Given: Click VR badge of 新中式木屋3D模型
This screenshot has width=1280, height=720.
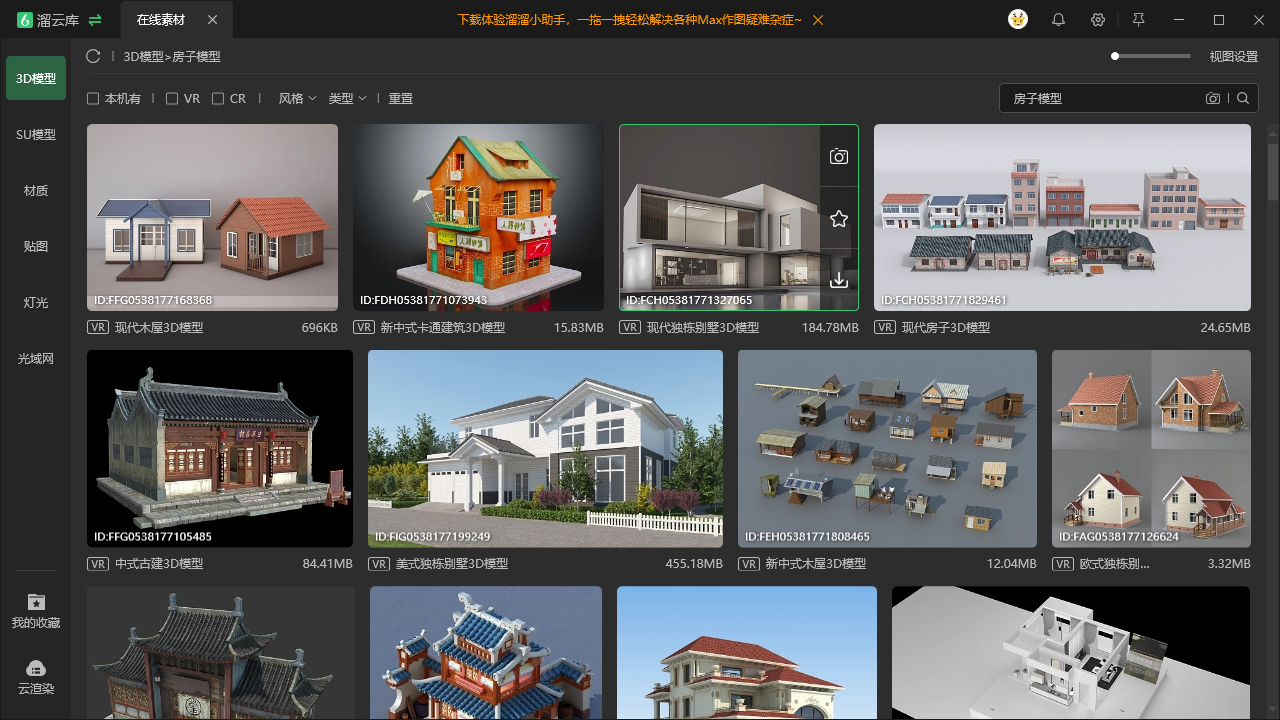Looking at the screenshot, I should point(749,563).
